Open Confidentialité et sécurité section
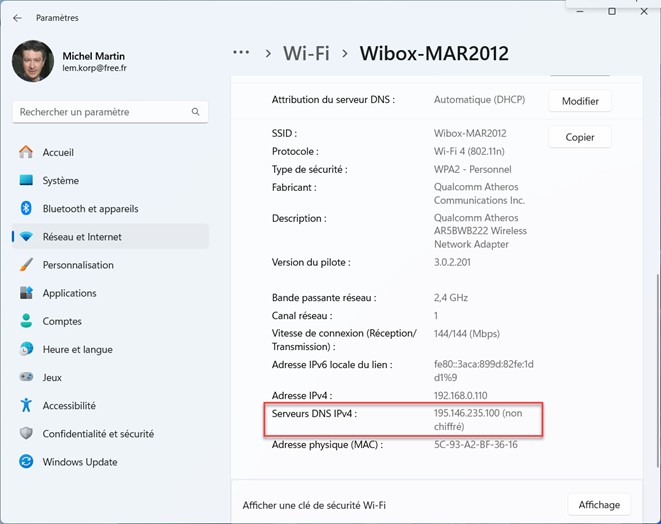Viewport: 661px width, 524px height. point(98,434)
